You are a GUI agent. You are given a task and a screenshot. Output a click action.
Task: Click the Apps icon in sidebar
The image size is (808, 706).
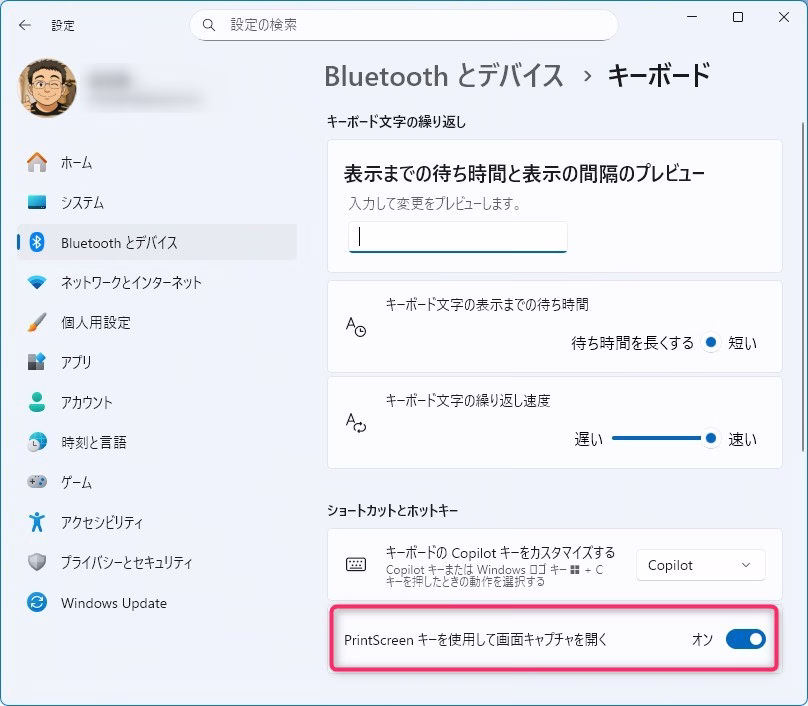(37, 362)
